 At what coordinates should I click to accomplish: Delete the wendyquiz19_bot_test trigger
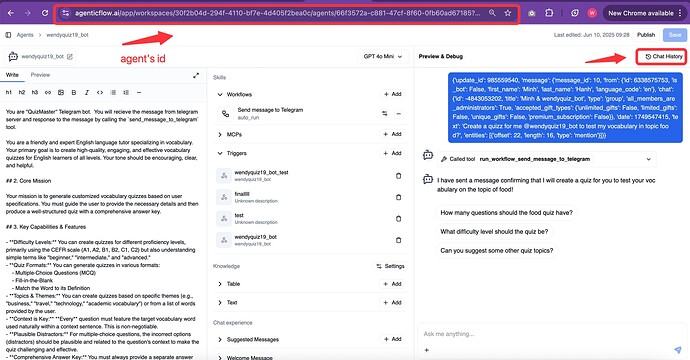coord(398,176)
